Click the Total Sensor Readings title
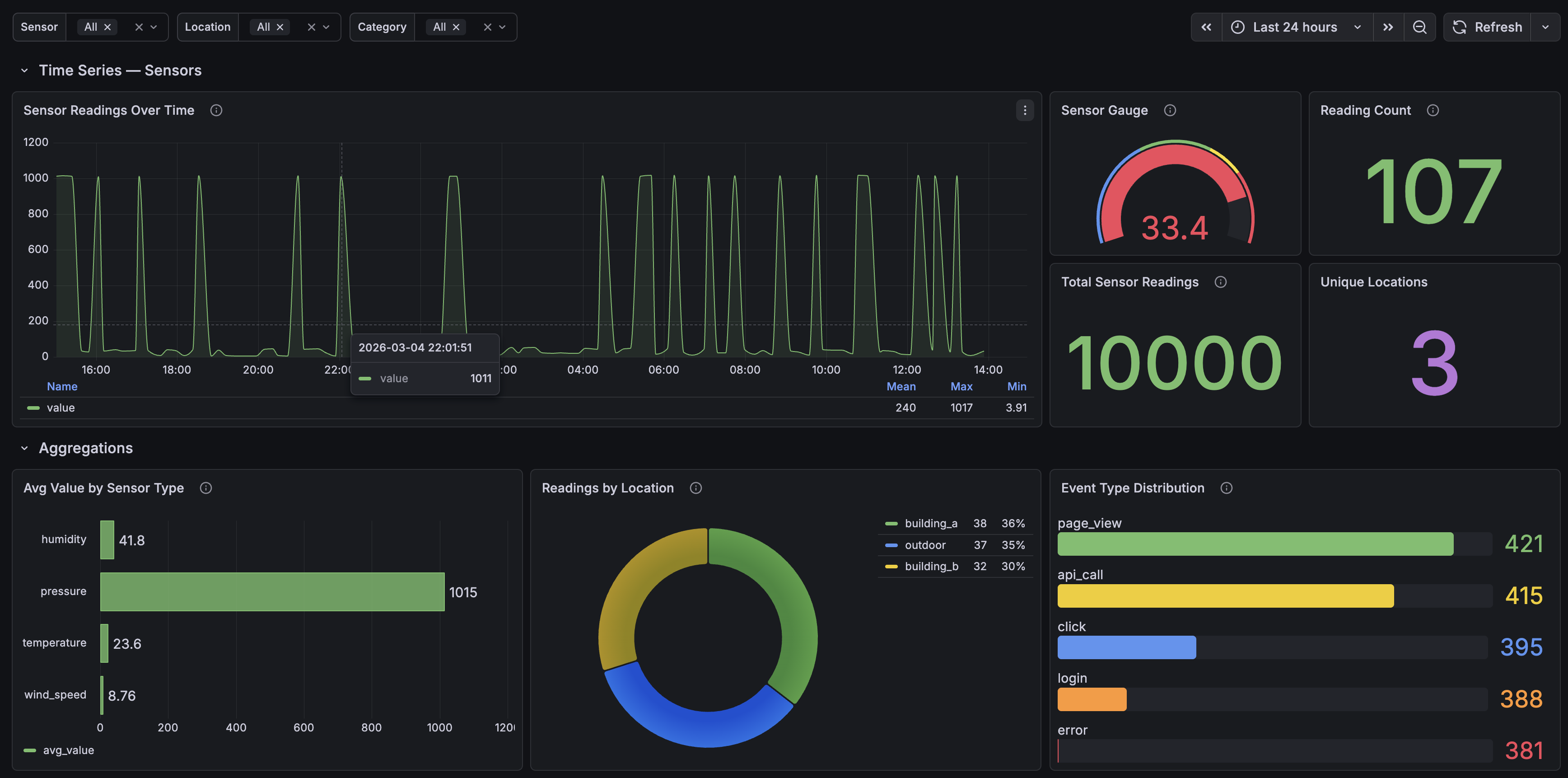1568x778 pixels. [1130, 282]
